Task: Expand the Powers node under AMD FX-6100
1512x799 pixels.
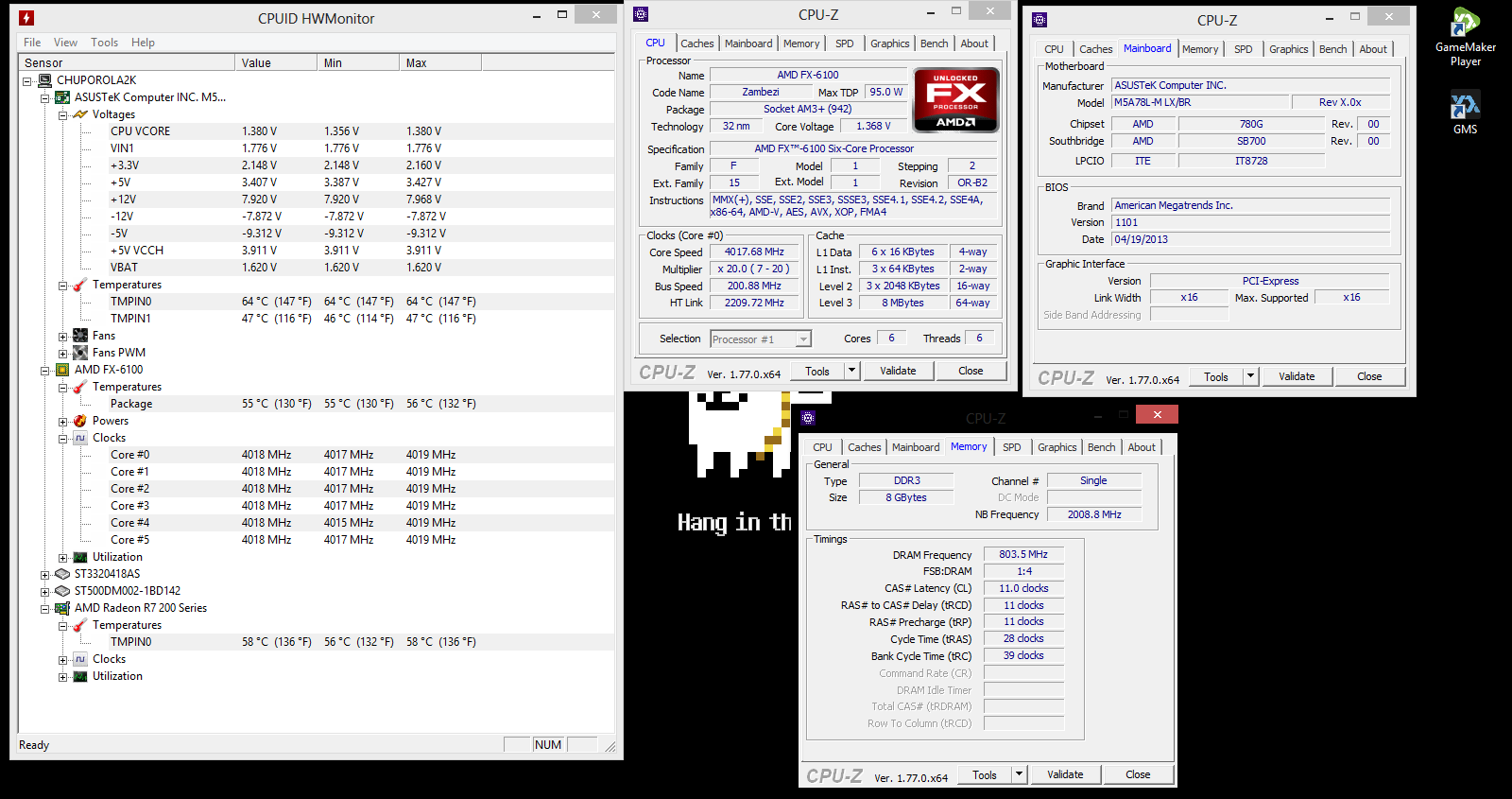Action: 62,422
